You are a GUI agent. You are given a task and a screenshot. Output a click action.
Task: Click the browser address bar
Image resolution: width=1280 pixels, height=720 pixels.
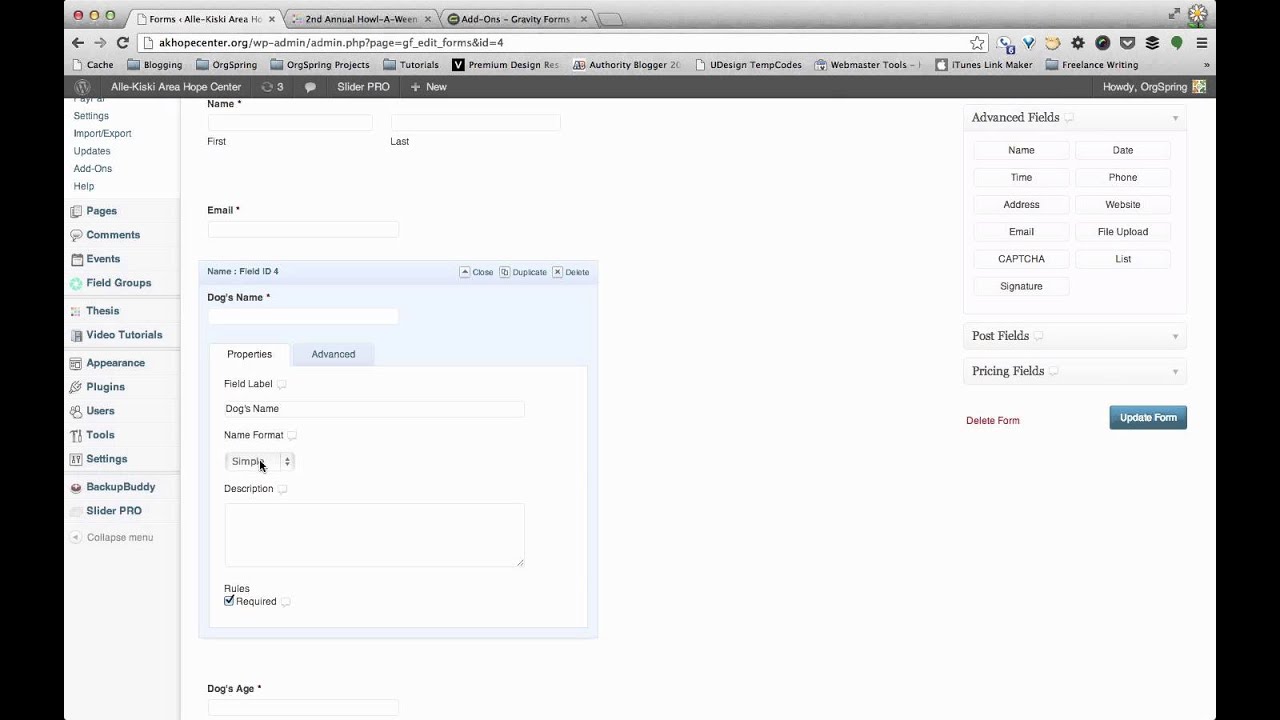(x=564, y=43)
